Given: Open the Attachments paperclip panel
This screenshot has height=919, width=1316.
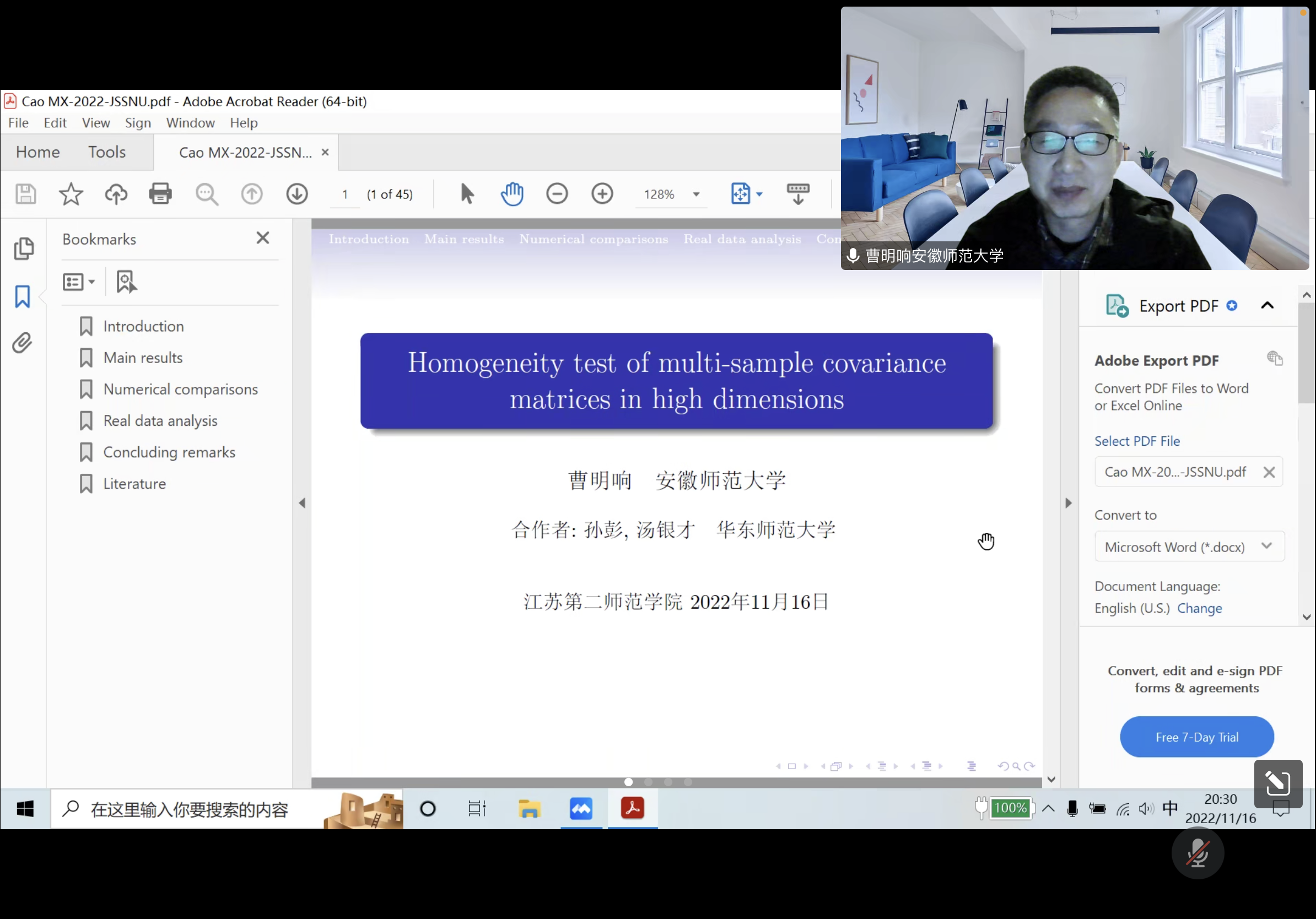Looking at the screenshot, I should click(23, 343).
